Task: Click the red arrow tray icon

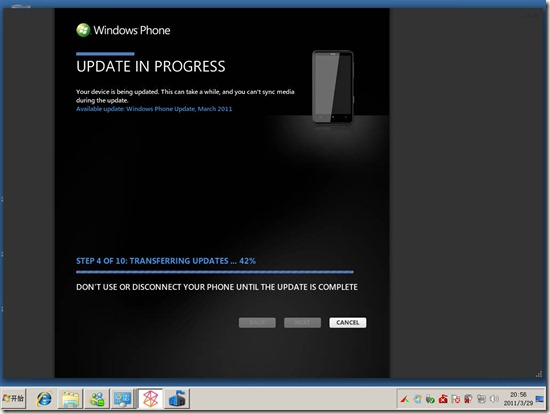Action: [405, 399]
